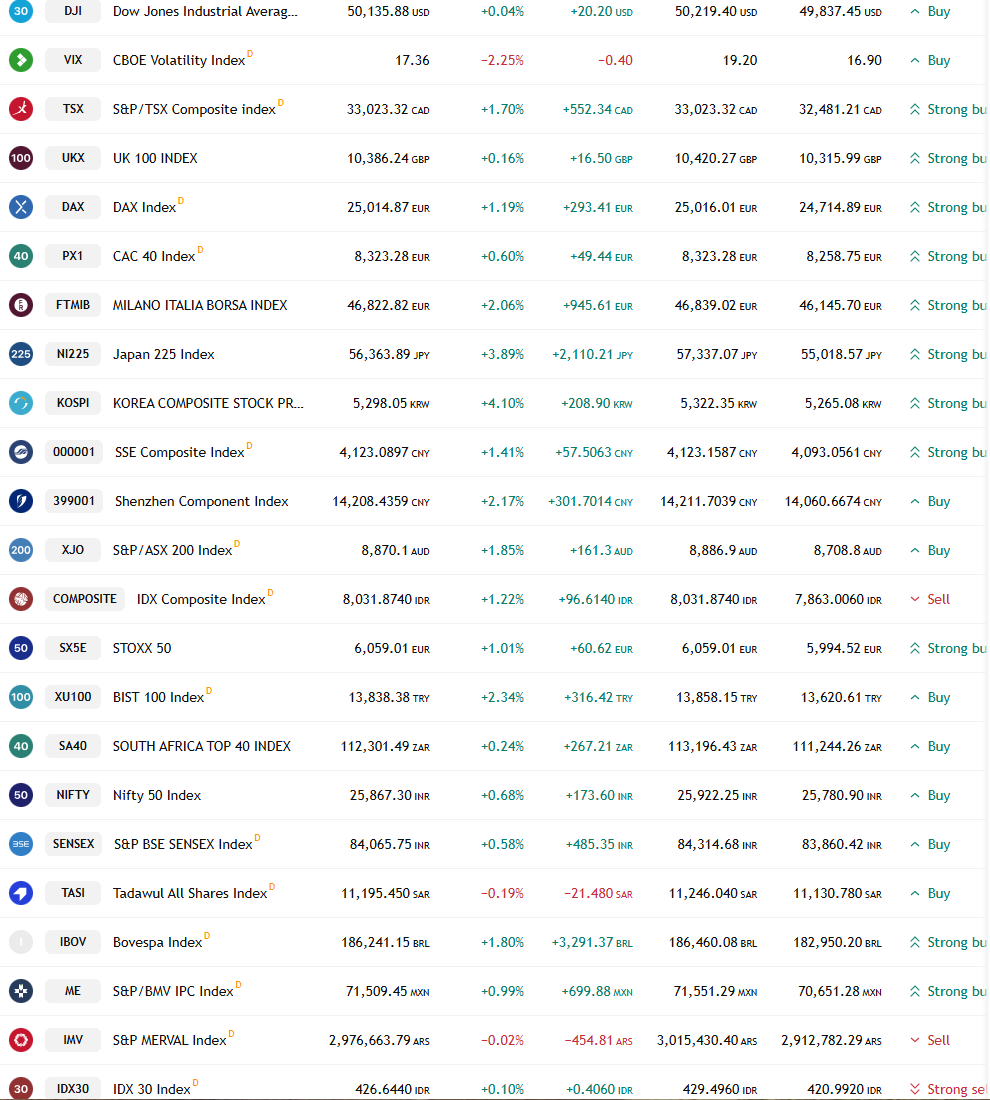
Task: Open Dow Jones Industrial Average link
Action: tap(205, 11)
